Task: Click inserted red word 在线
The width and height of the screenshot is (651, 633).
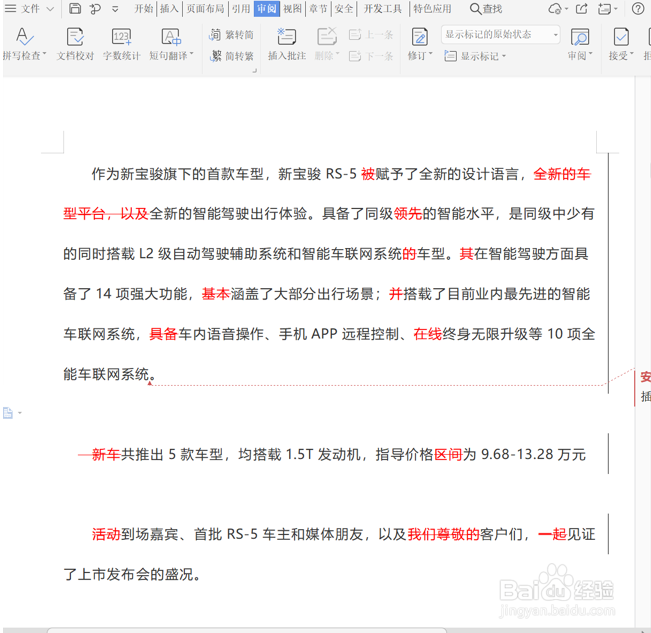Action: 428,334
